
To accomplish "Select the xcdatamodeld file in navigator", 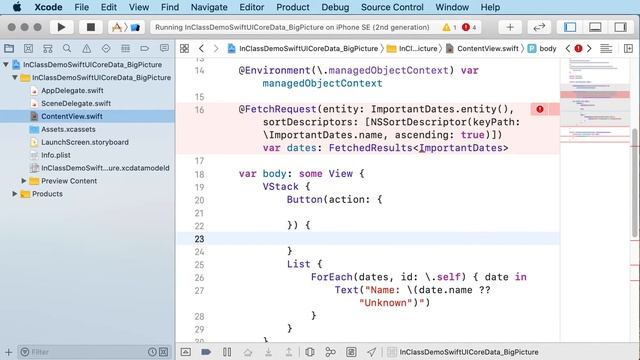I will [x=105, y=168].
